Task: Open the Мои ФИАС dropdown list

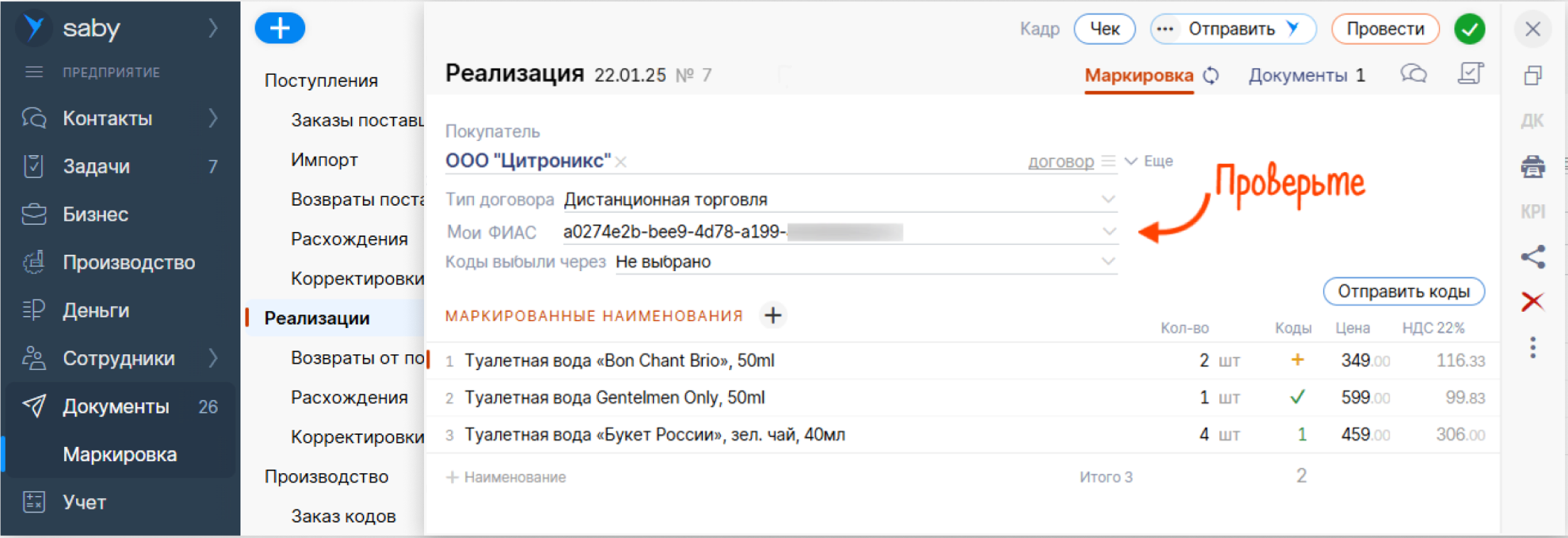Action: [x=1108, y=232]
